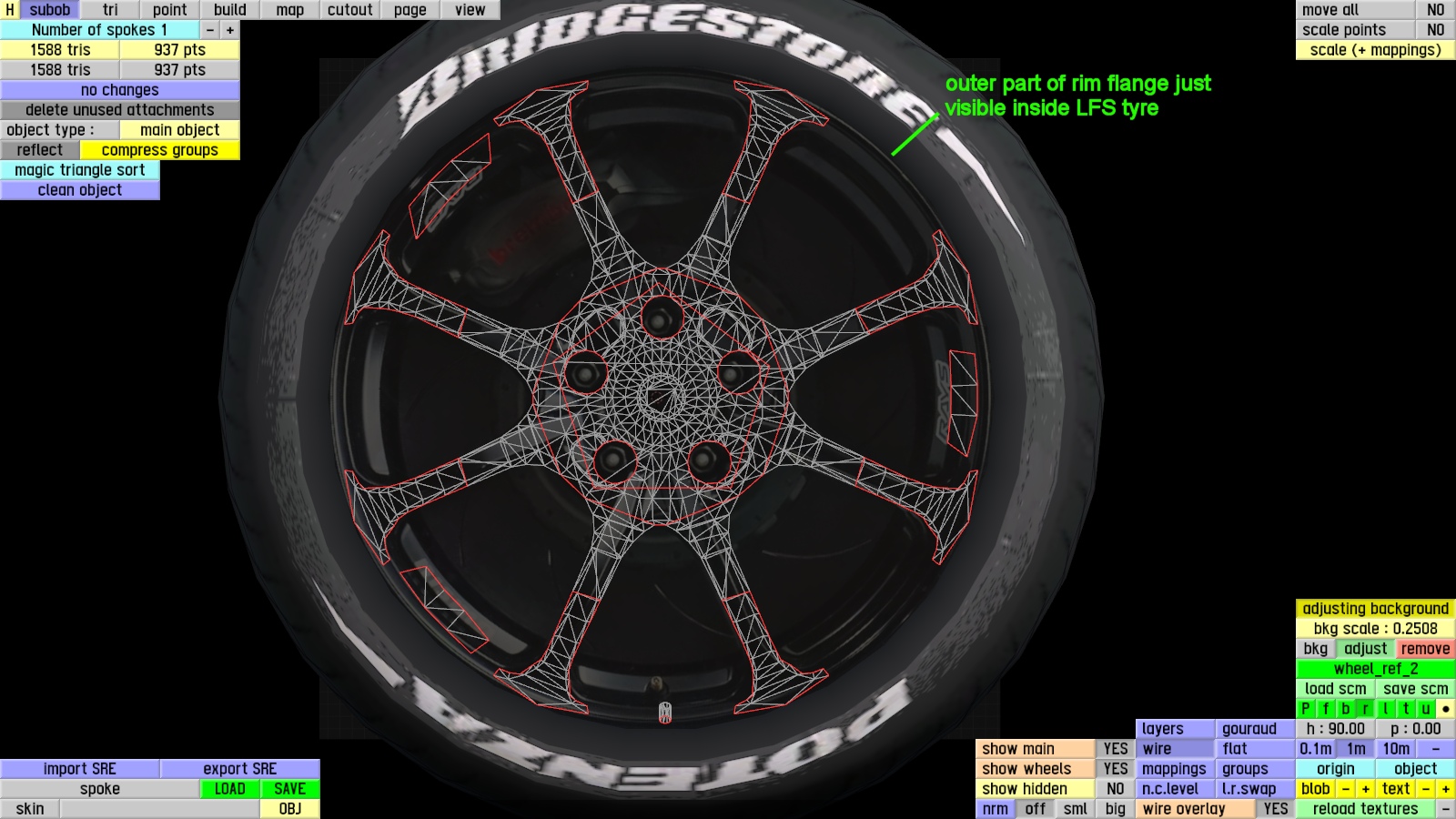
Task: Click reload textures
Action: (x=1366, y=809)
